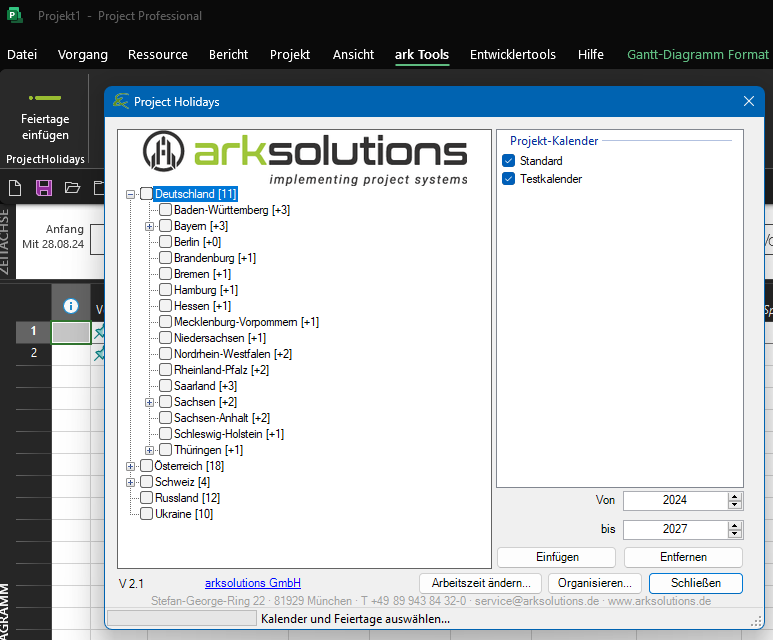
Task: Open the Entwicklertools ribbon tab
Action: (513, 54)
